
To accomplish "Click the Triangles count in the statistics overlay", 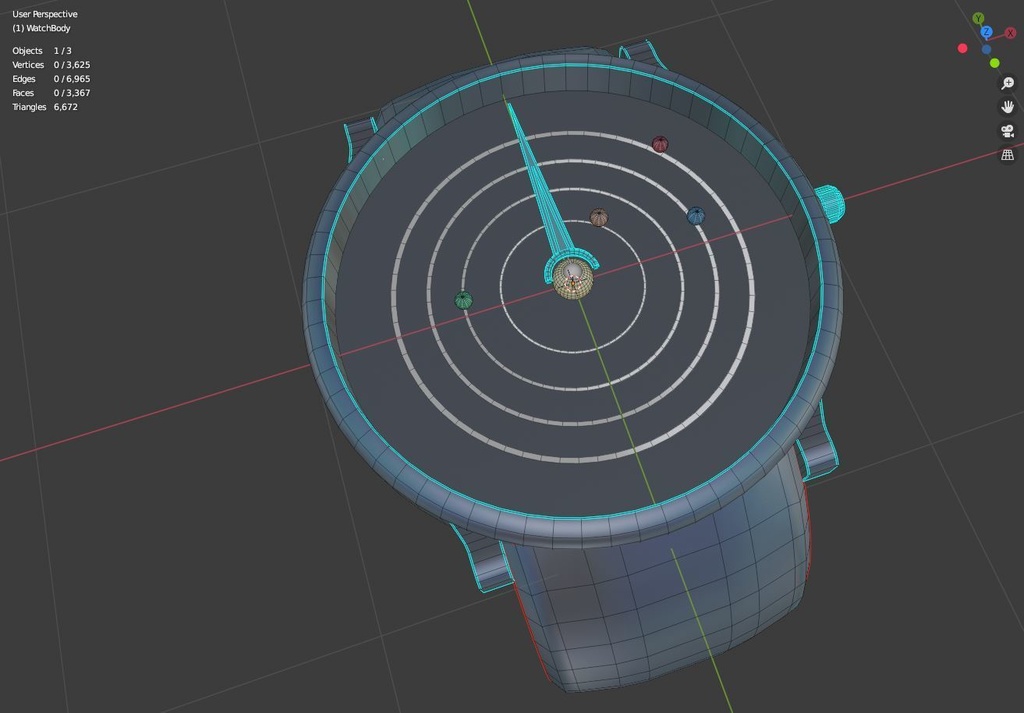I will [45, 106].
